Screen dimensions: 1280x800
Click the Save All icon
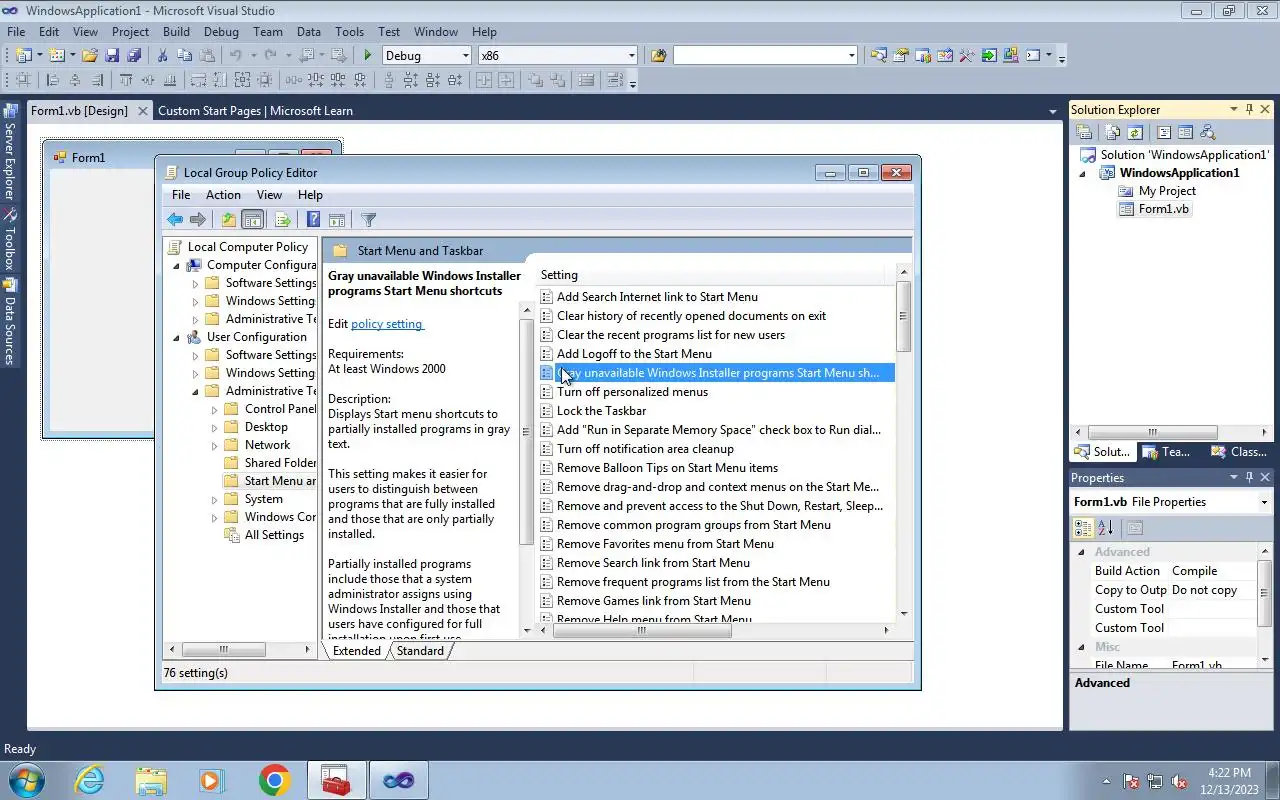tap(134, 56)
